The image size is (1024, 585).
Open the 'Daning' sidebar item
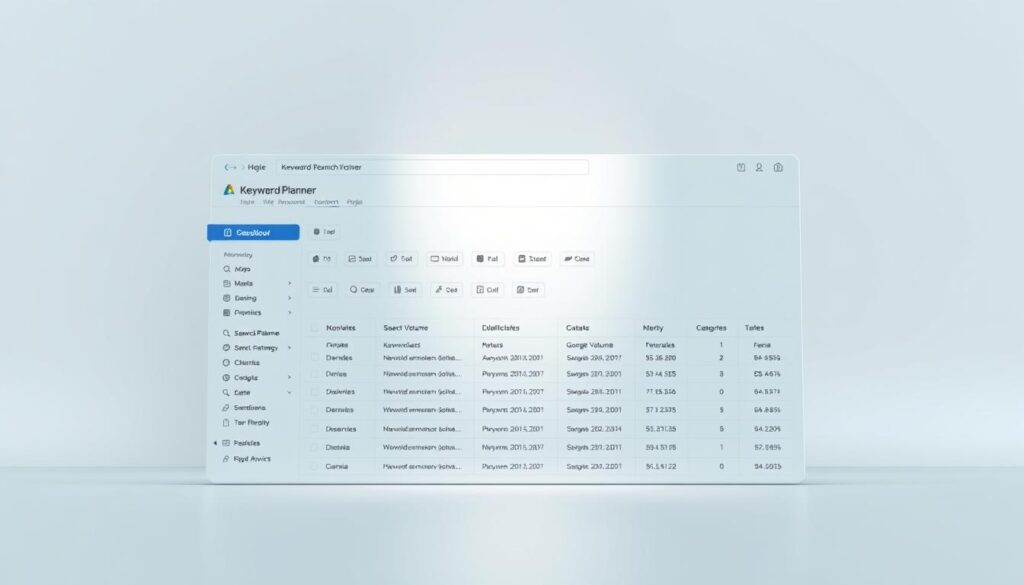tap(240, 298)
